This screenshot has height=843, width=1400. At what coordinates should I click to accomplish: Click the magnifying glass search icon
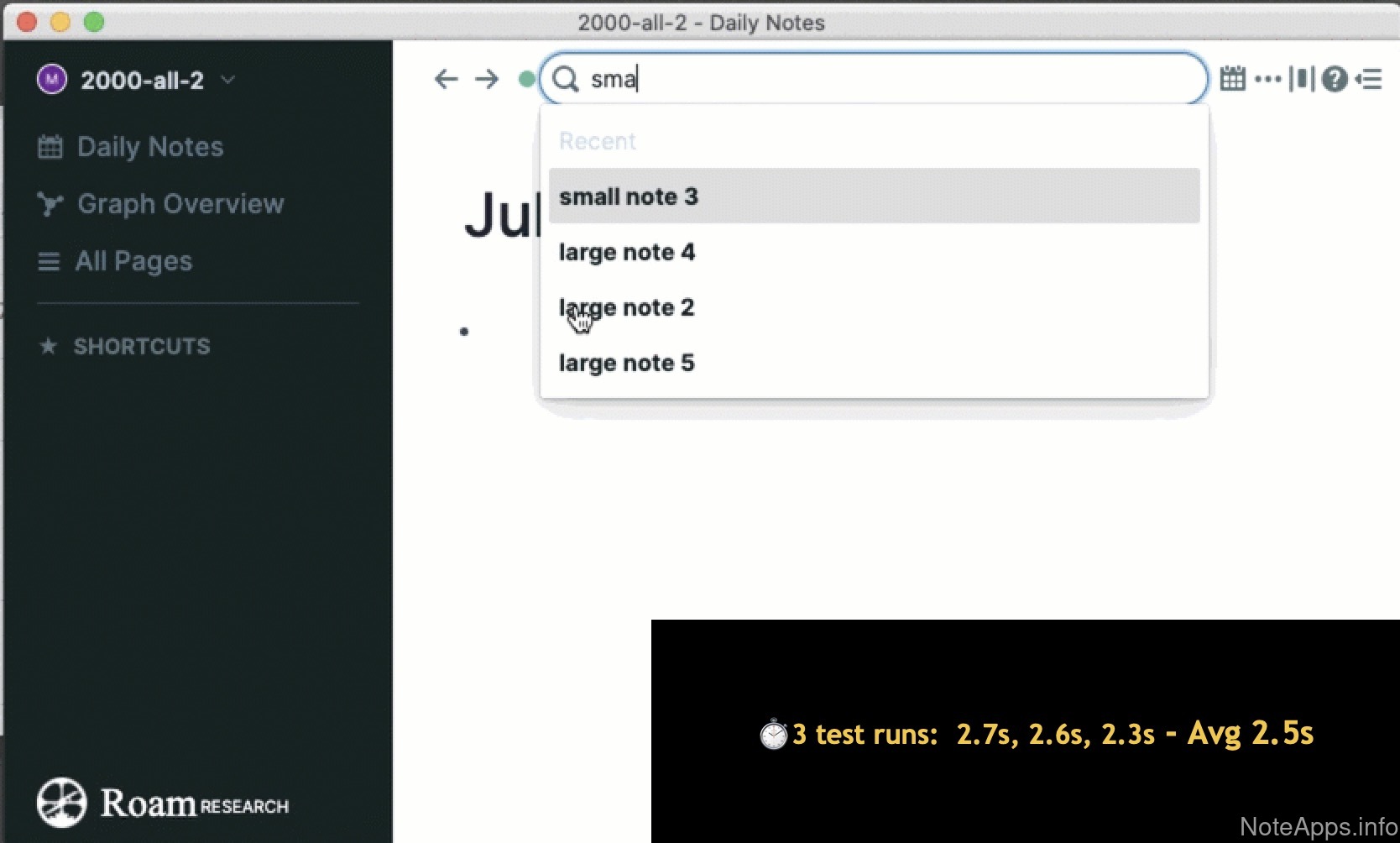[x=566, y=80]
